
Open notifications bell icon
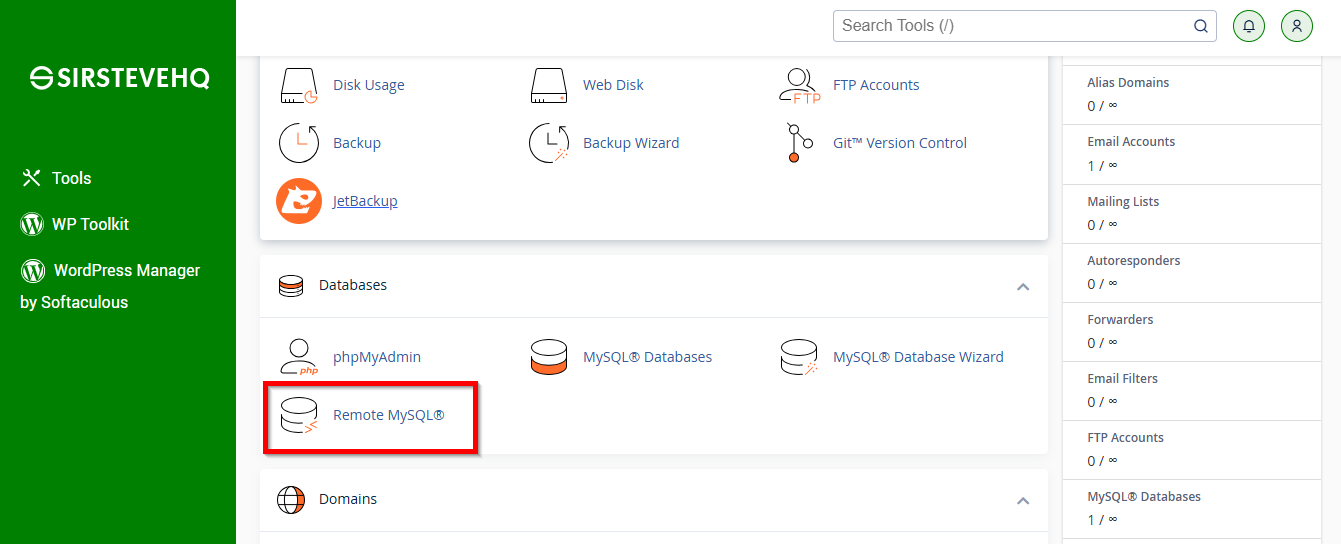(1249, 26)
